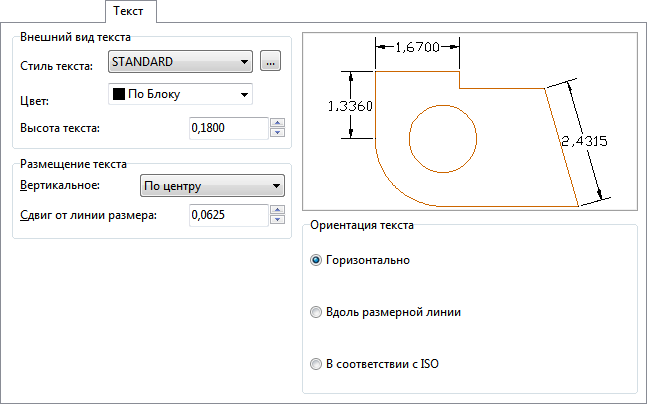Decrease dimension line offset with down arrow
This screenshot has width=647, height=404.
tap(277, 220)
